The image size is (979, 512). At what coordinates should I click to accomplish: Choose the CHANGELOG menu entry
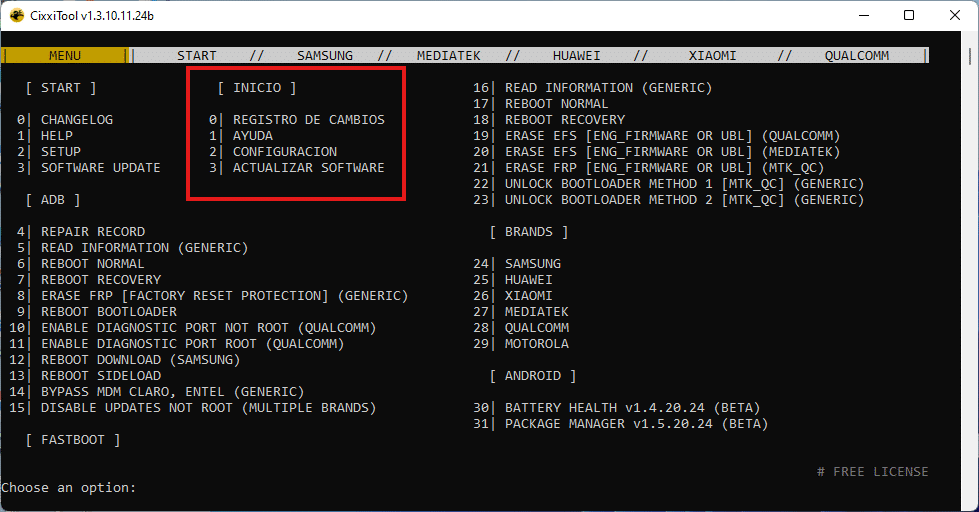76,120
